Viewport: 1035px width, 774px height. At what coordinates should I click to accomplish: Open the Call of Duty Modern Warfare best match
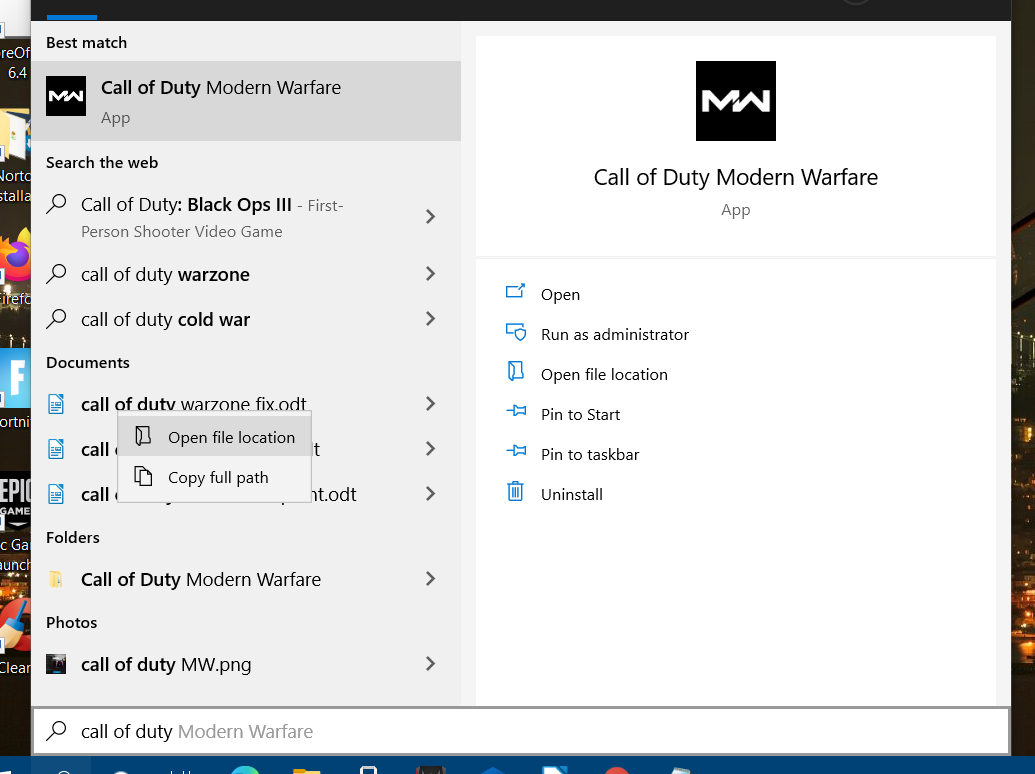pos(246,101)
